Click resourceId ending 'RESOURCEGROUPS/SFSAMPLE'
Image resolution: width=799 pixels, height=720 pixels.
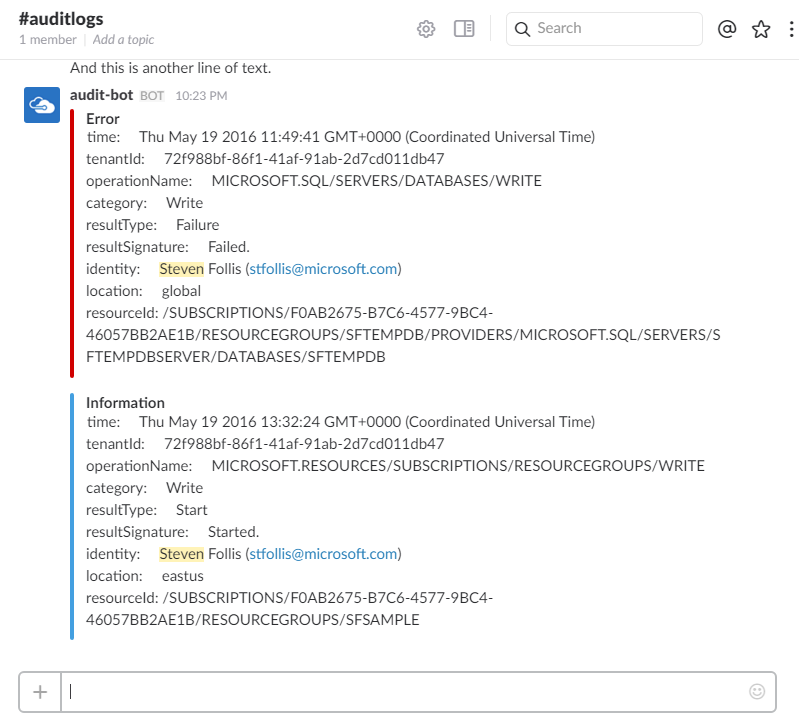(289, 608)
